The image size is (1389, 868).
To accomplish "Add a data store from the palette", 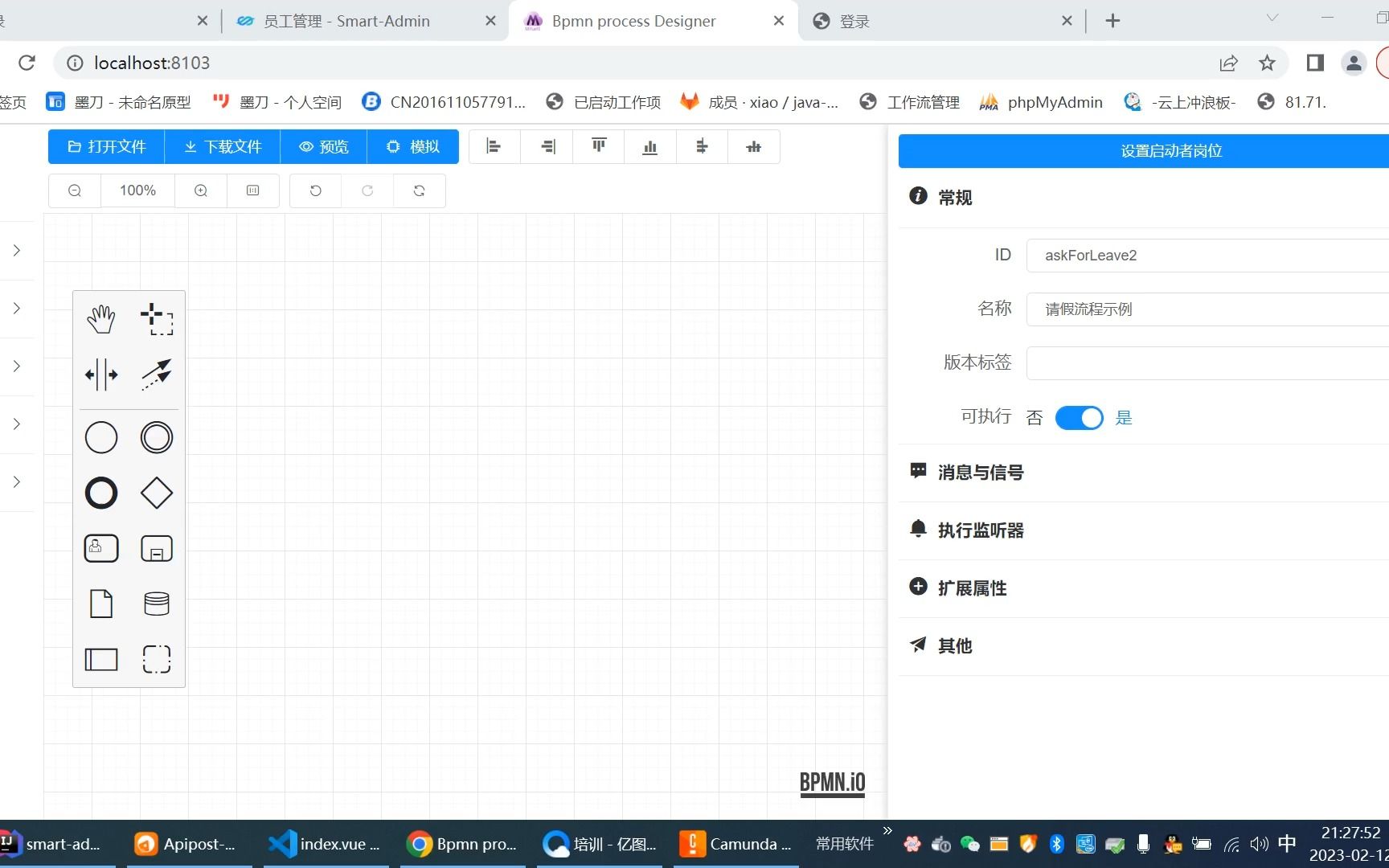I will (x=158, y=604).
